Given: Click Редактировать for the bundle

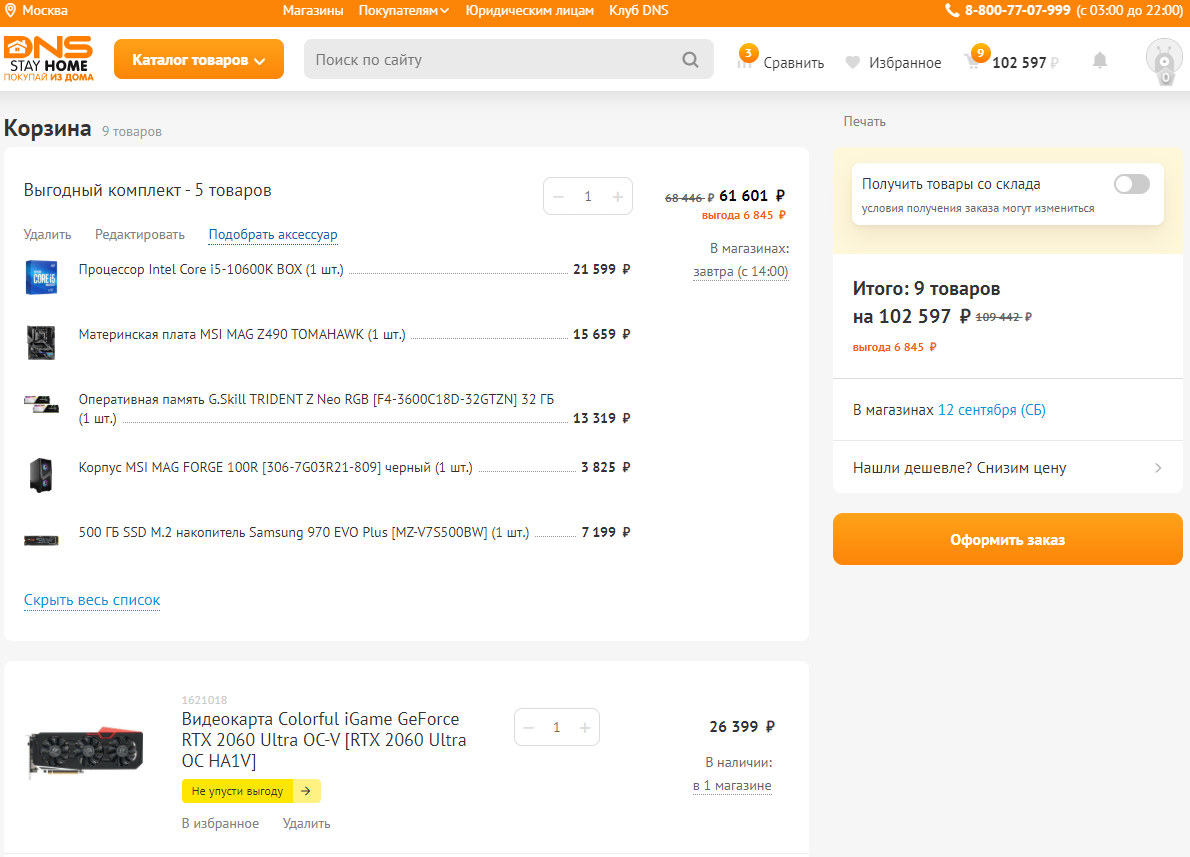Looking at the screenshot, I should tap(140, 235).
